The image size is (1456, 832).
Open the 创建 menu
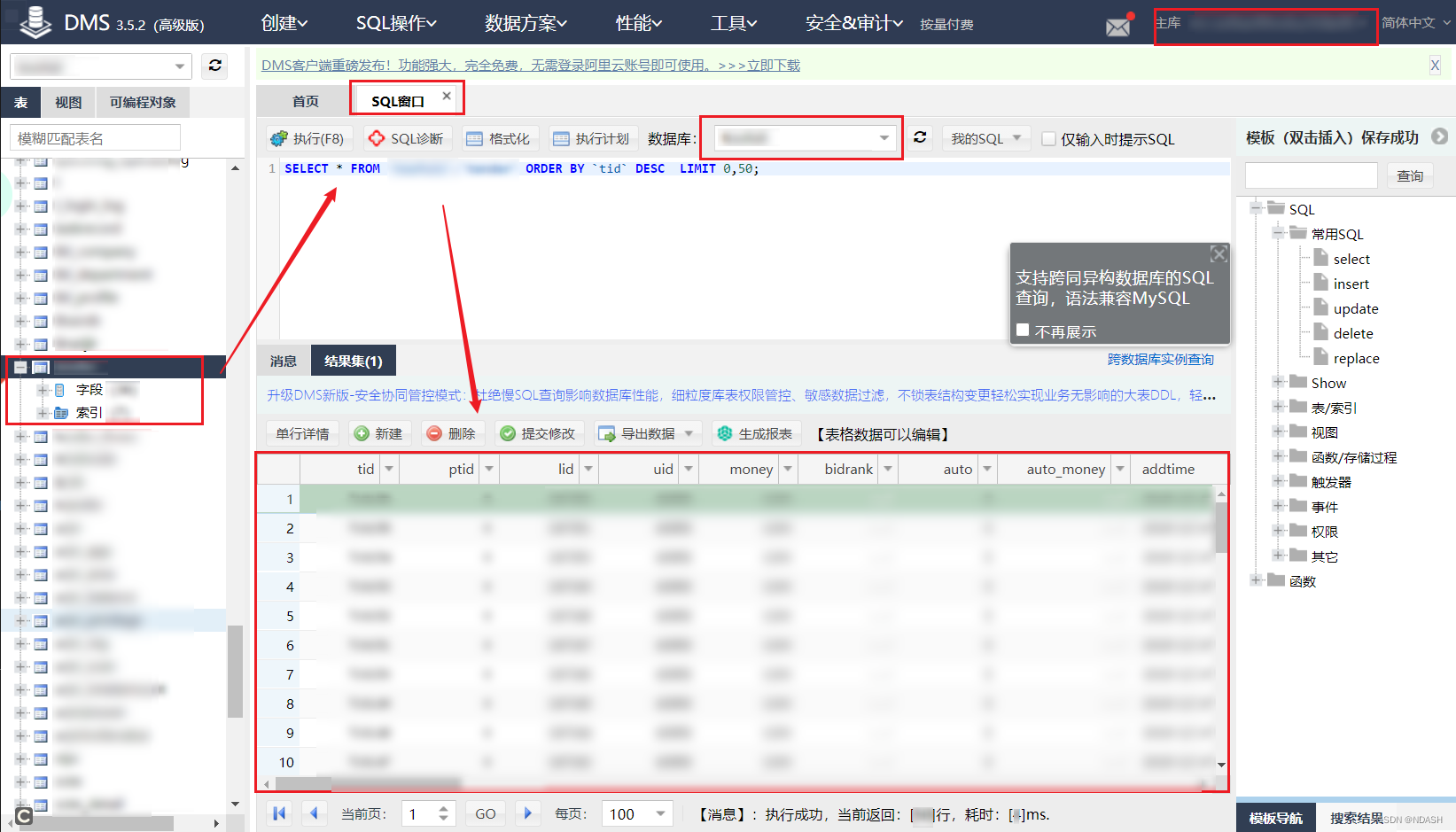pyautogui.click(x=284, y=23)
